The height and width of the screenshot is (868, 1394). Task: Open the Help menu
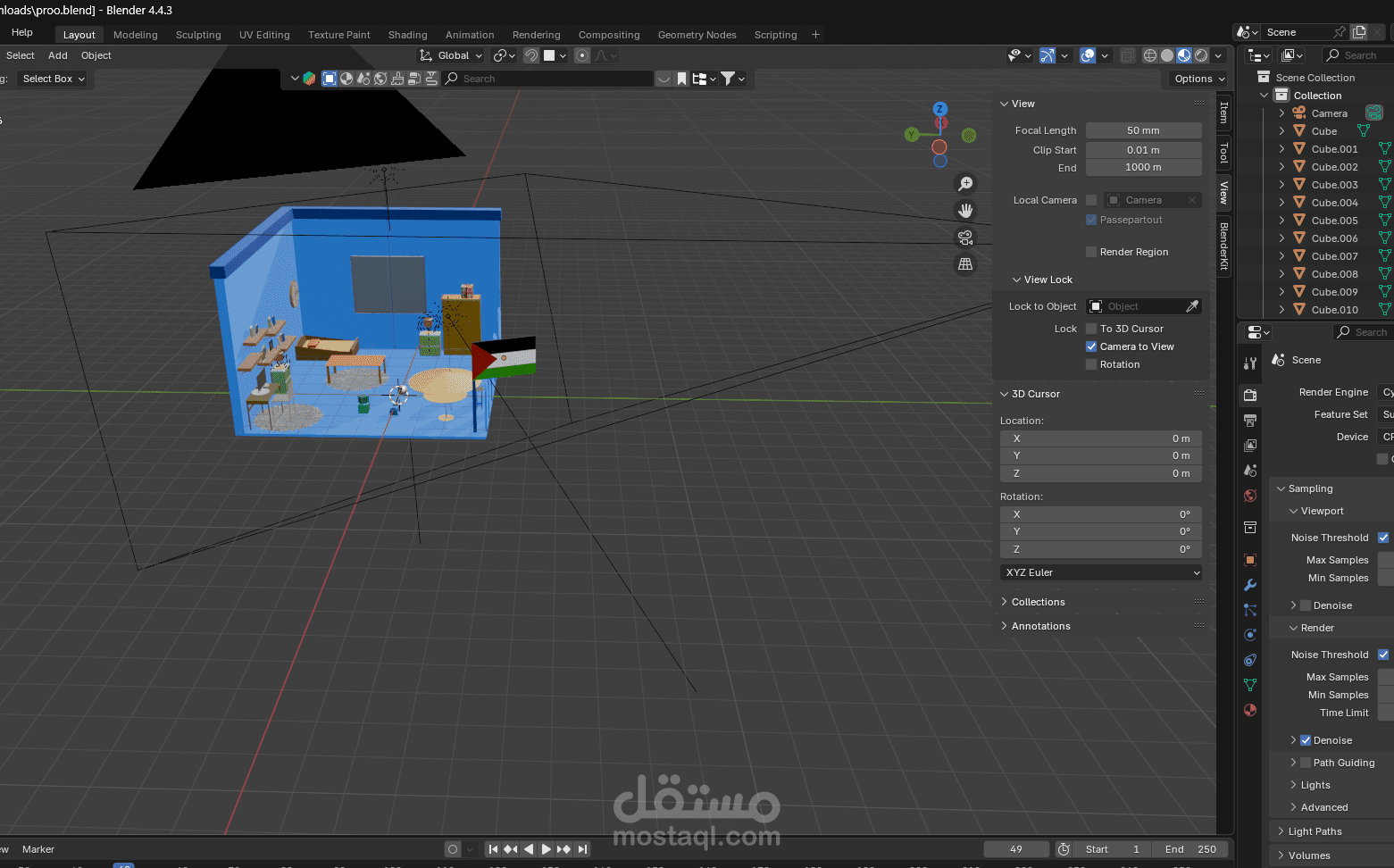point(22,32)
